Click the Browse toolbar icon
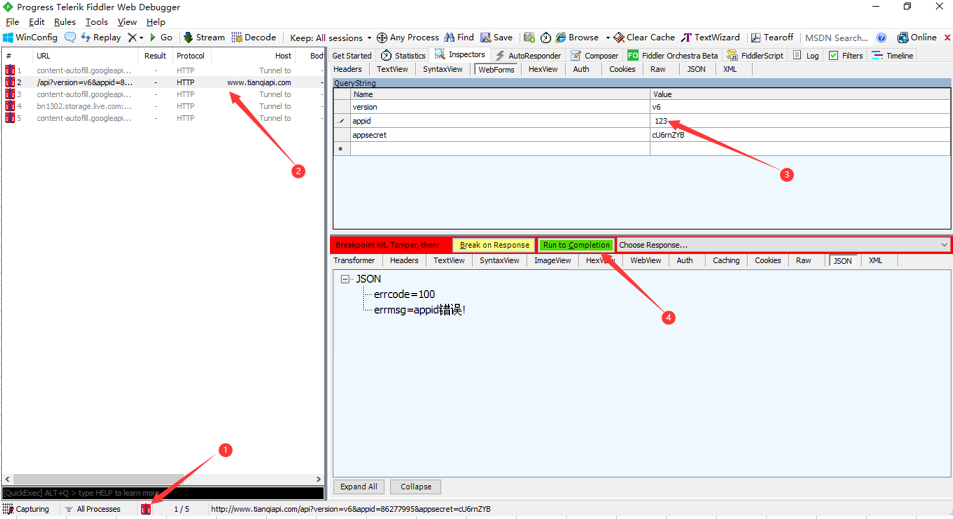Image resolution: width=953 pixels, height=520 pixels. click(x=560, y=38)
